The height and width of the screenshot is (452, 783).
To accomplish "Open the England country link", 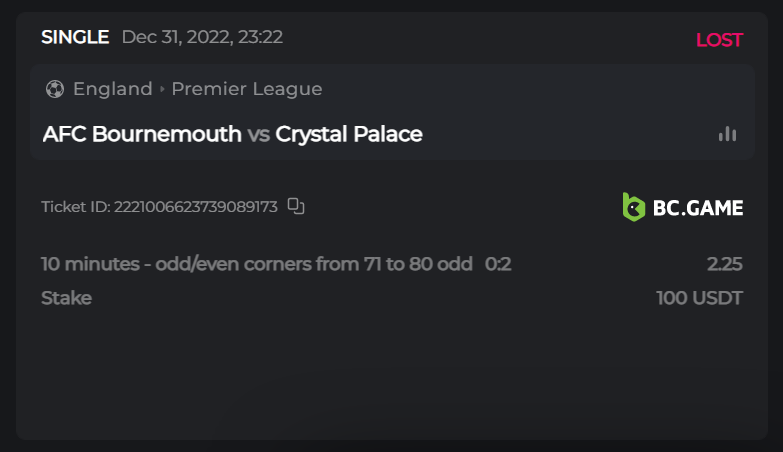I will click(x=112, y=89).
